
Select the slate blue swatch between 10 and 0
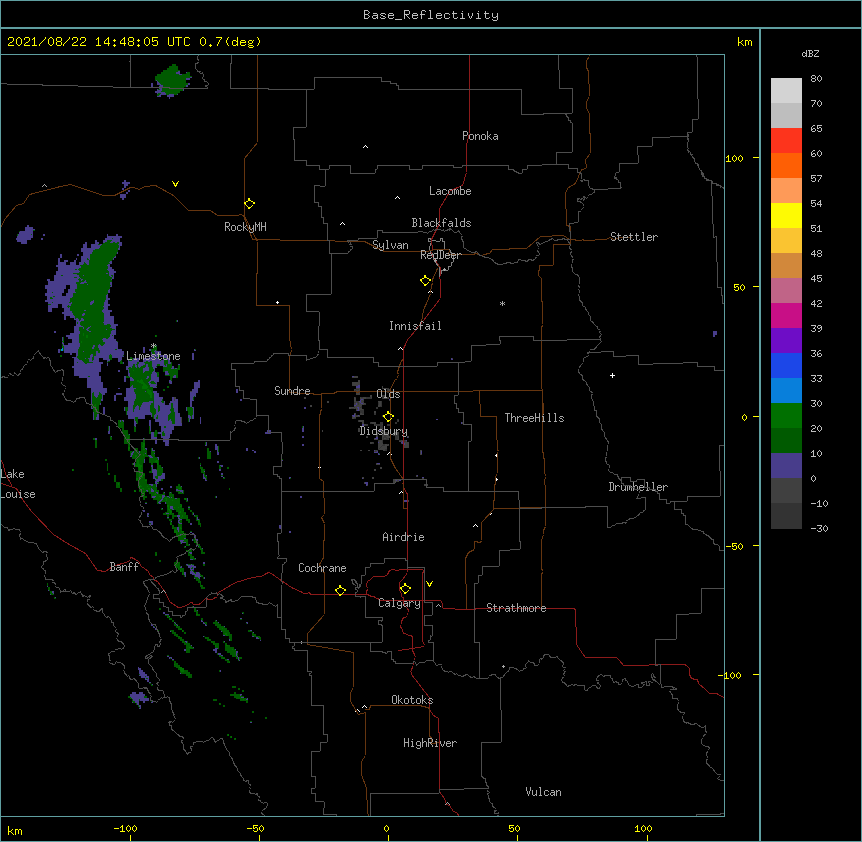click(786, 466)
